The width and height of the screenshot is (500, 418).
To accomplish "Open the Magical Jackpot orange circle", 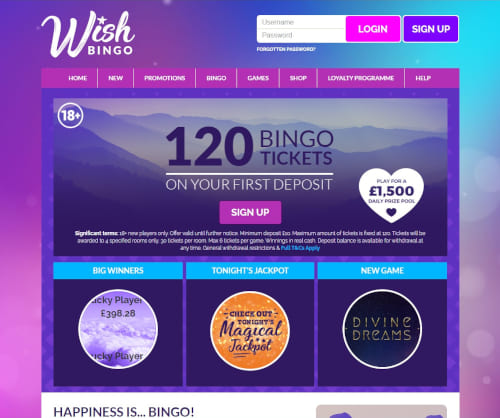I will [x=250, y=331].
